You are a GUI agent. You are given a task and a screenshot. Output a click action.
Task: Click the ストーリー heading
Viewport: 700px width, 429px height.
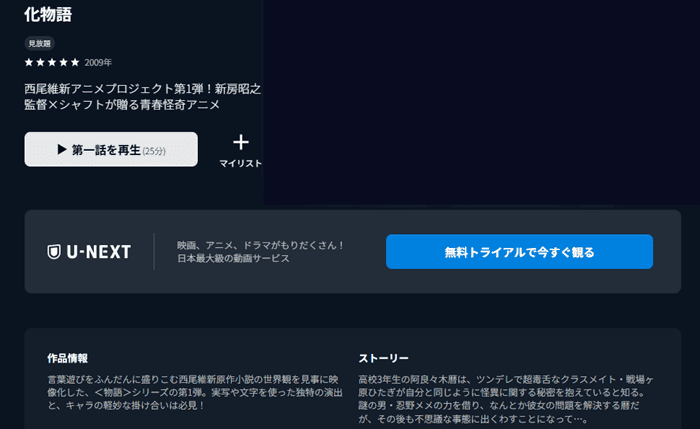click(x=383, y=358)
